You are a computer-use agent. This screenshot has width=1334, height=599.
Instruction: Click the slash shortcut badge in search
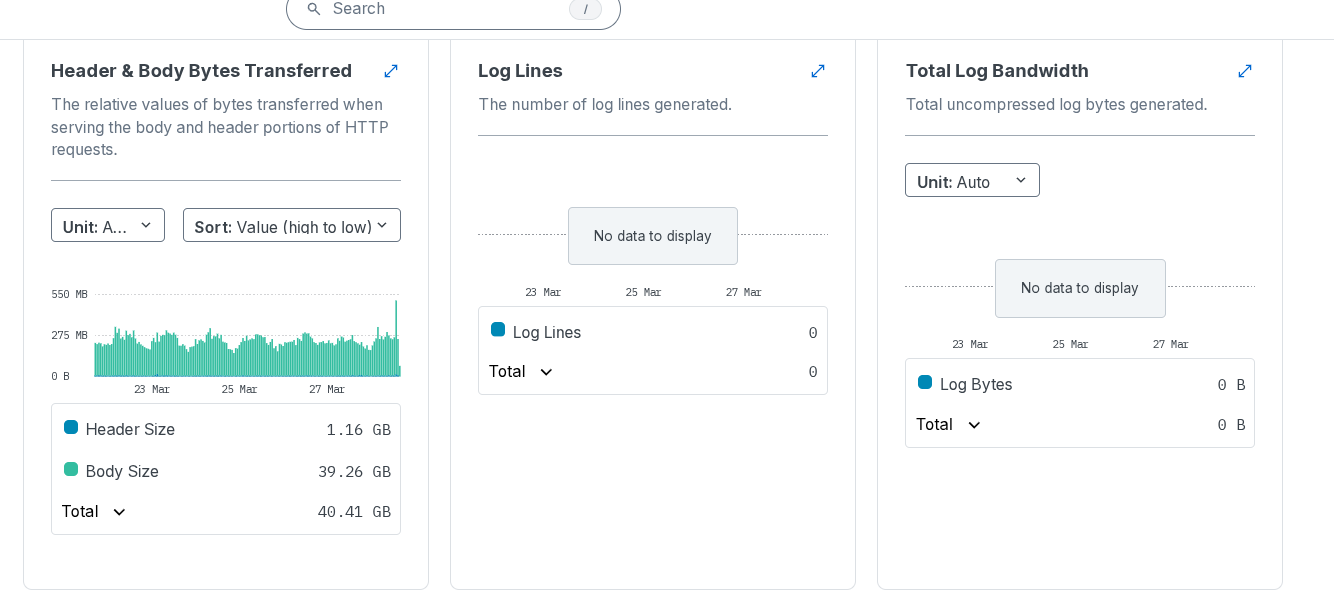(x=585, y=9)
